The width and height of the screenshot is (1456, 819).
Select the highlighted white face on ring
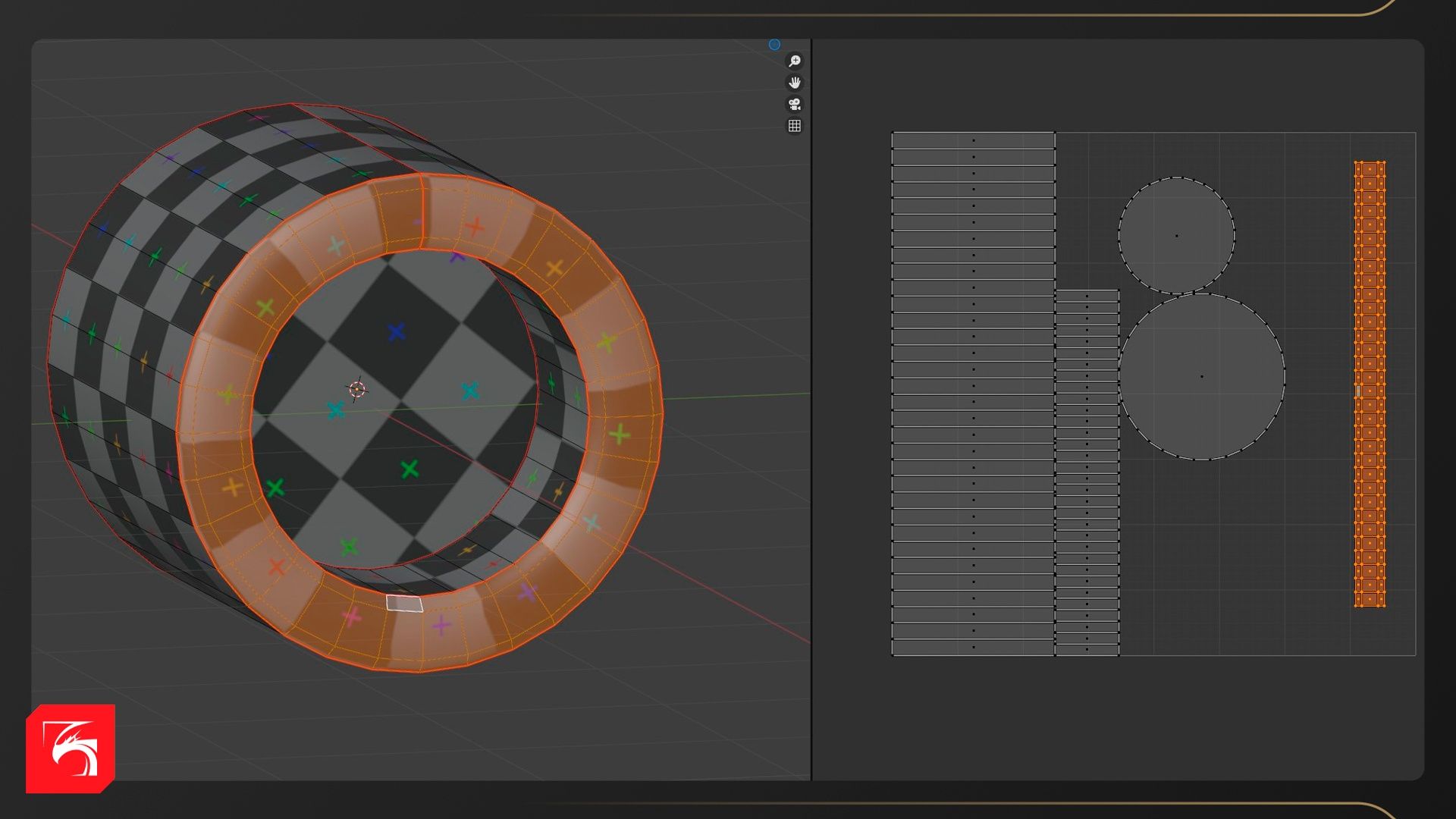click(404, 604)
